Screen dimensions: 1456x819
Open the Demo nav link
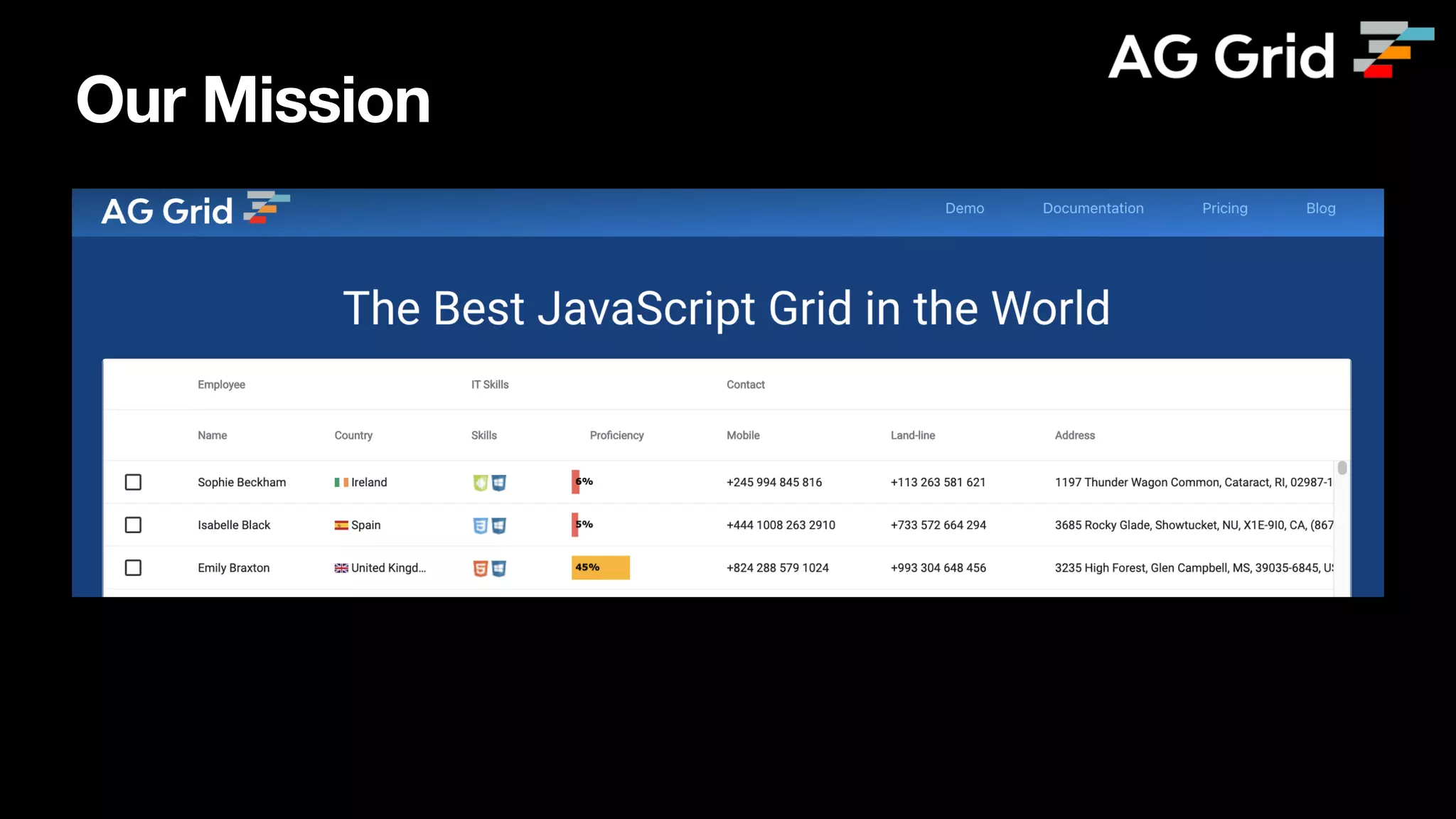964,208
